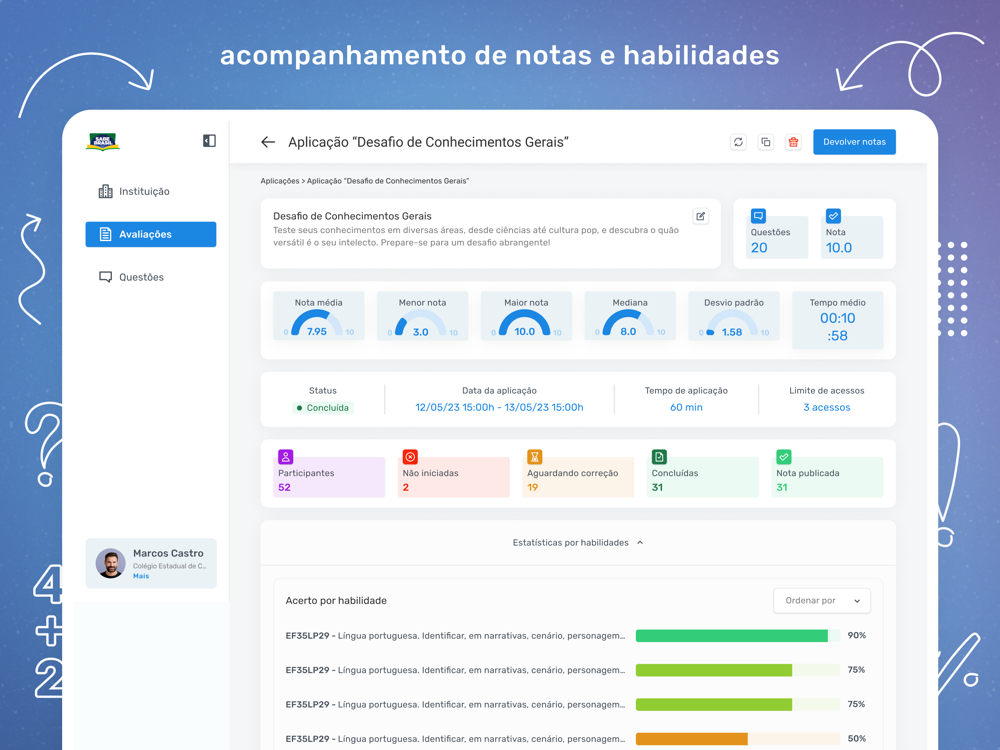Click the Questões chat icon in summary card
1000x750 pixels.
tap(758, 216)
